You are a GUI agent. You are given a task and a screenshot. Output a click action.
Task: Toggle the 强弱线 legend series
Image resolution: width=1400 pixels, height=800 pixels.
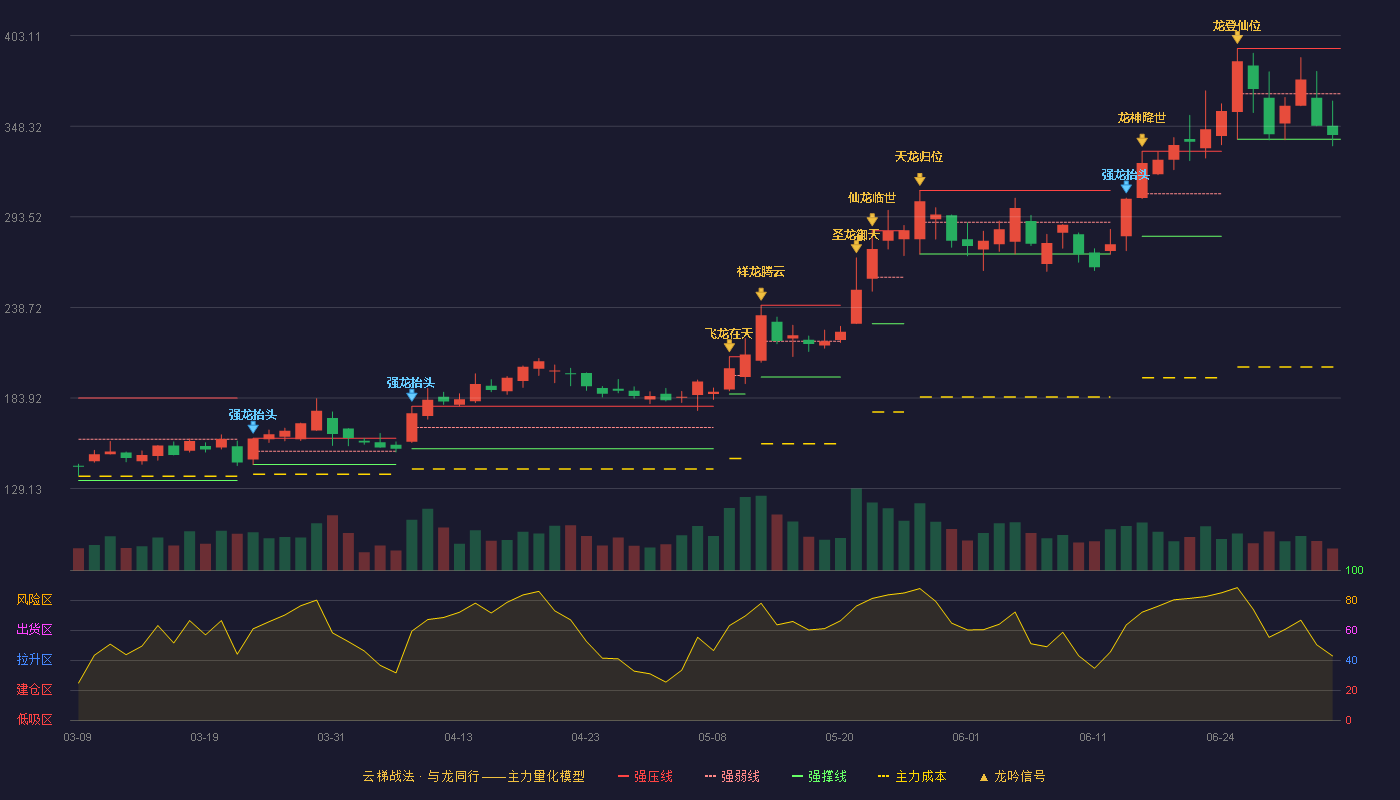coord(732,776)
